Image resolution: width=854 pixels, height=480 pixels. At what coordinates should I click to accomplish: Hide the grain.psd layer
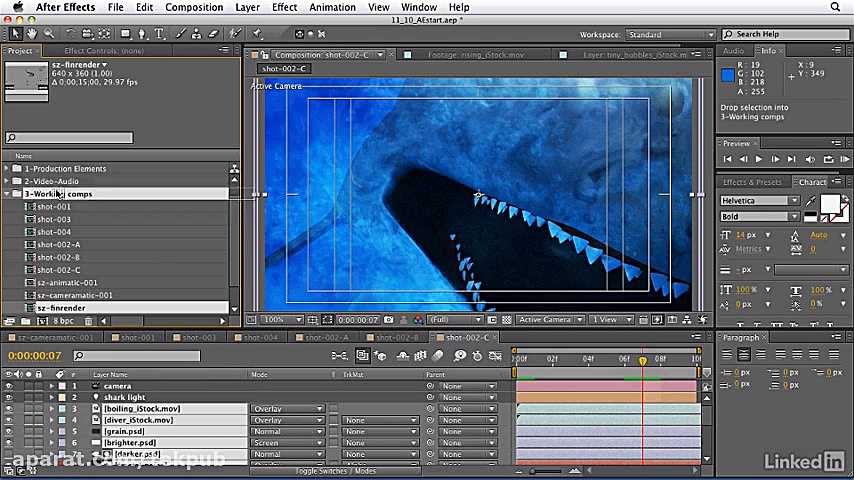9,432
